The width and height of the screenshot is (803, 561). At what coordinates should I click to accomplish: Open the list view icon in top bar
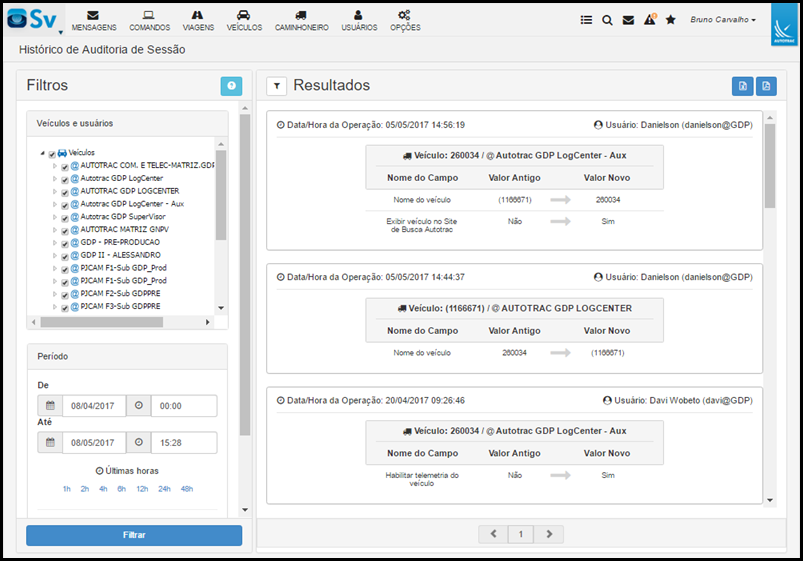click(586, 20)
